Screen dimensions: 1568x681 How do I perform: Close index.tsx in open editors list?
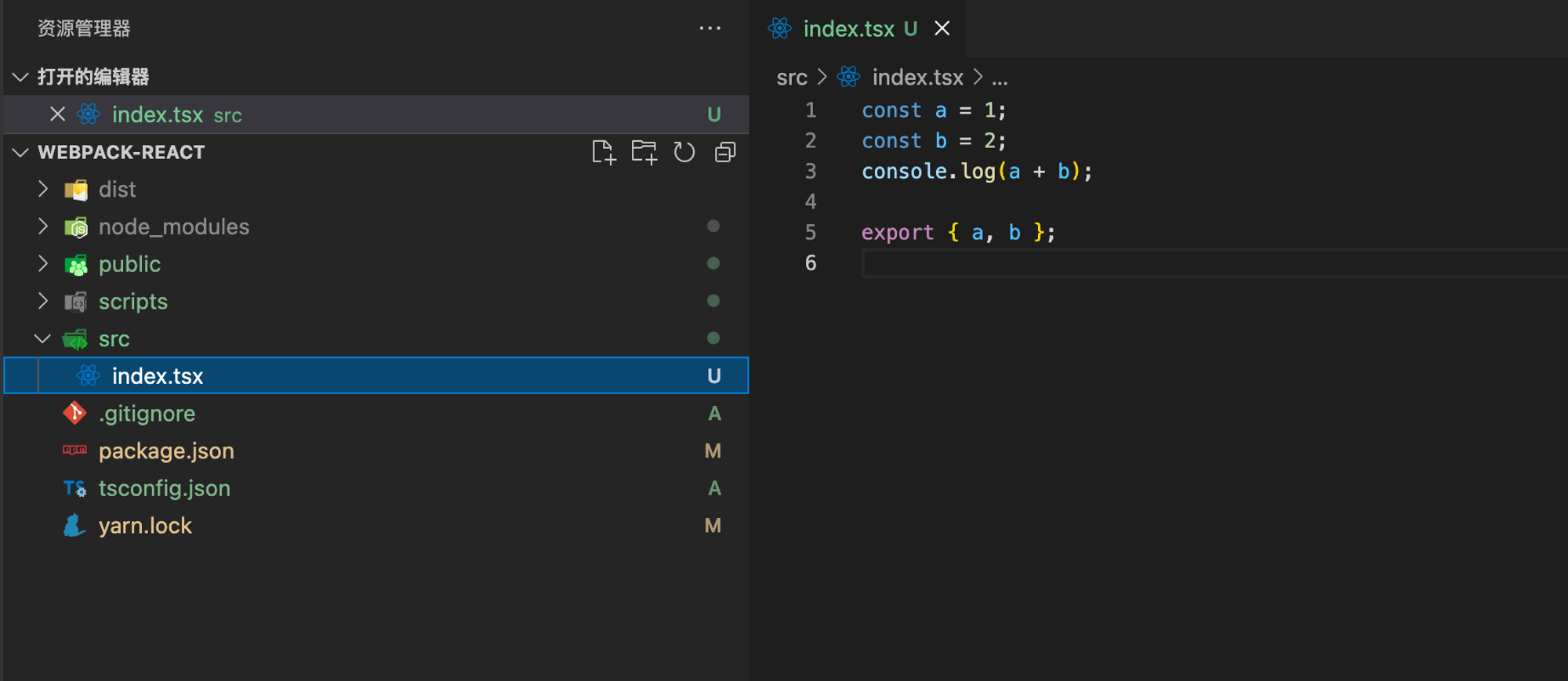pyautogui.click(x=57, y=114)
